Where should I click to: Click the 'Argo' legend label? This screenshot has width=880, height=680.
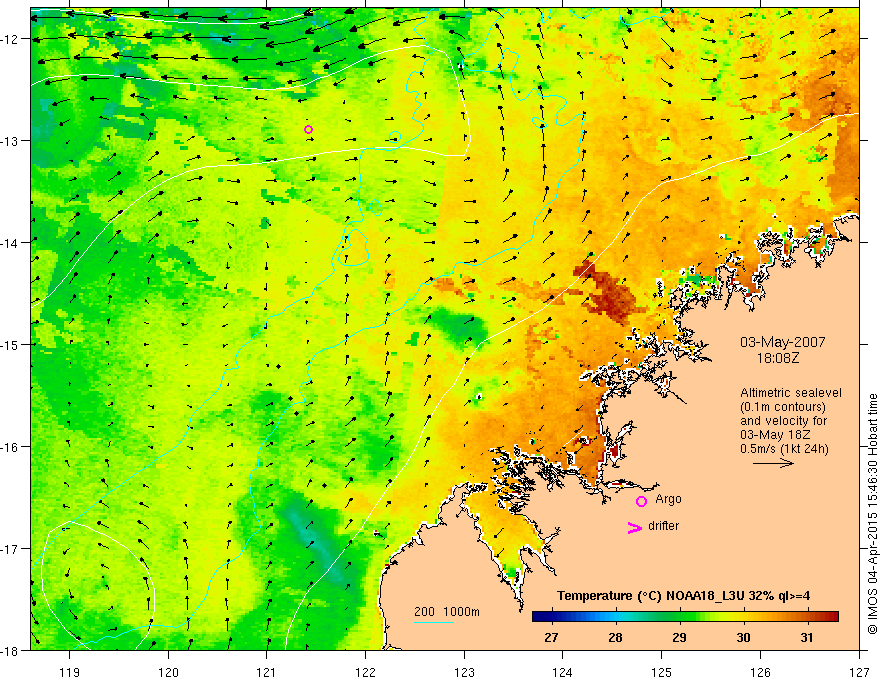point(668,499)
